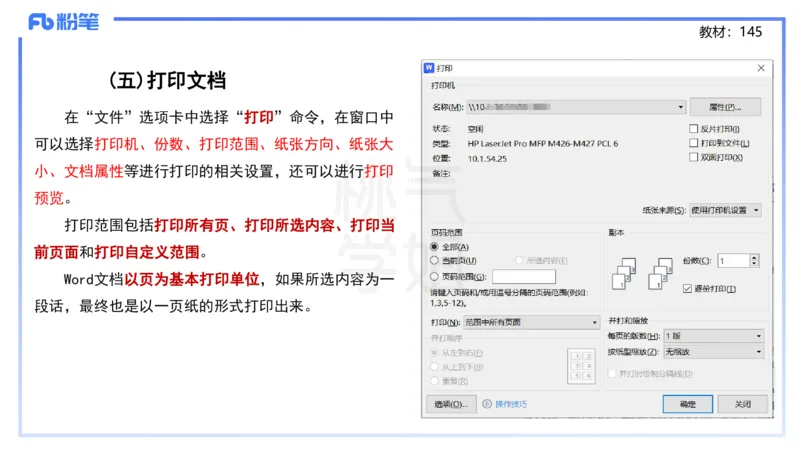Click the Word icon in Print dialog title
800x450 pixels.
(x=429, y=68)
